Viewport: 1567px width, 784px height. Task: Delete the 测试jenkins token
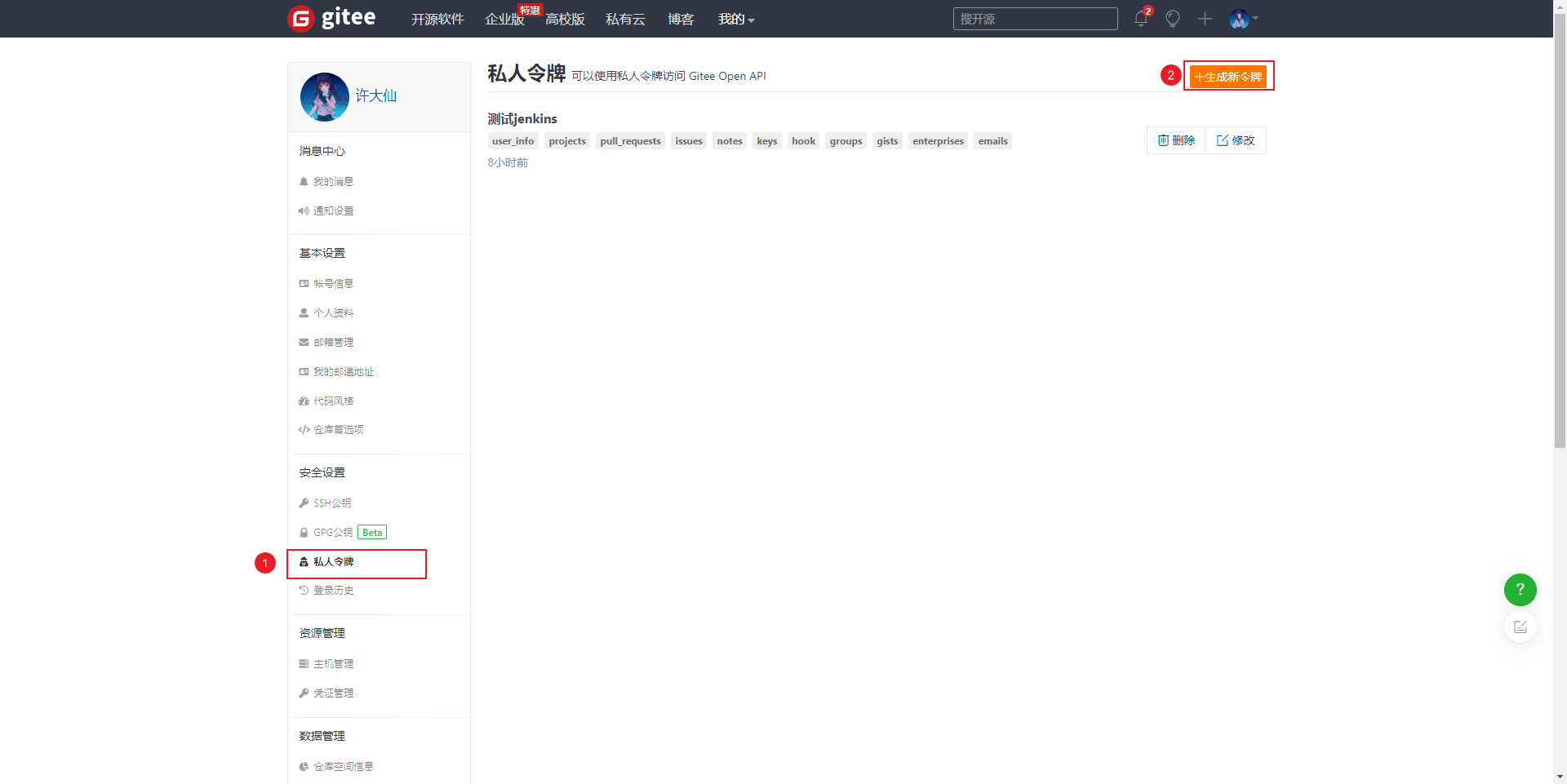click(x=1176, y=140)
